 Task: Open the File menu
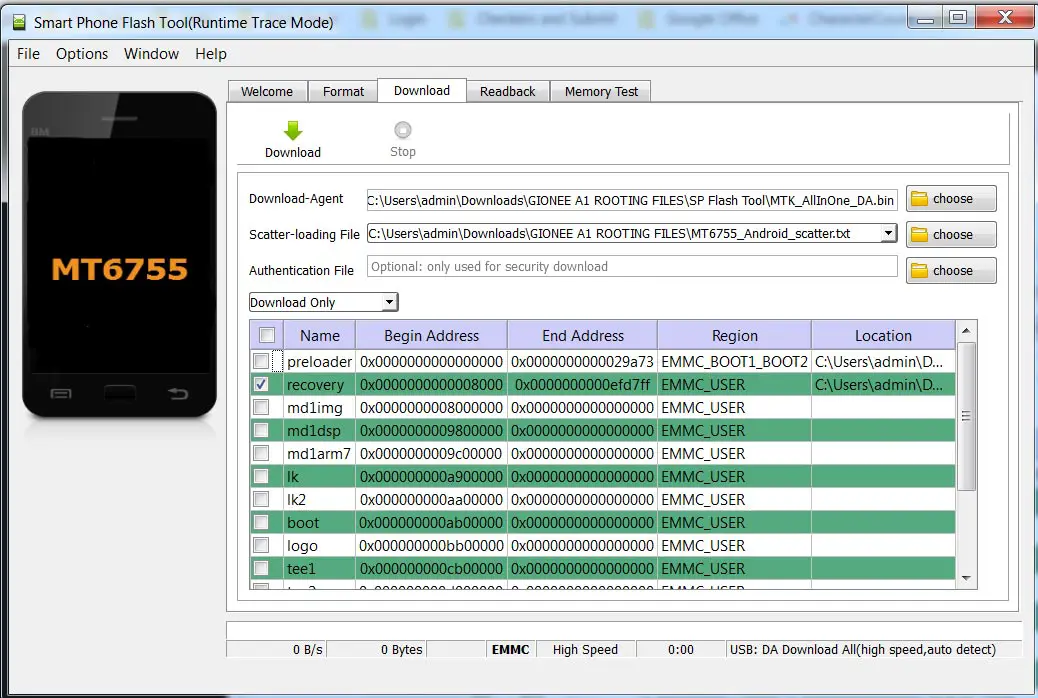click(x=28, y=54)
